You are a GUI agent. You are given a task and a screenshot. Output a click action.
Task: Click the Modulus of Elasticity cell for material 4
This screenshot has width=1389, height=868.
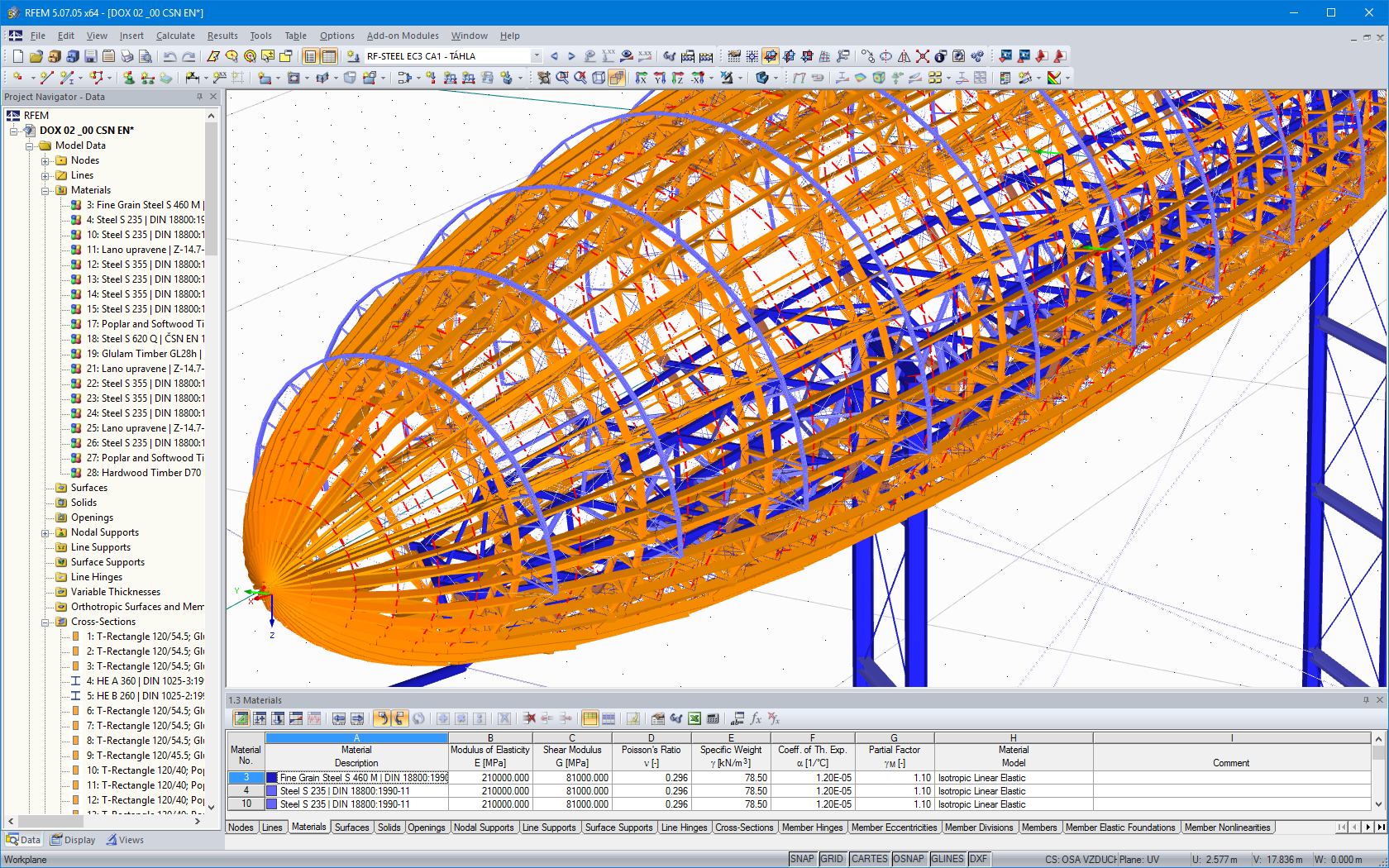tap(490, 791)
